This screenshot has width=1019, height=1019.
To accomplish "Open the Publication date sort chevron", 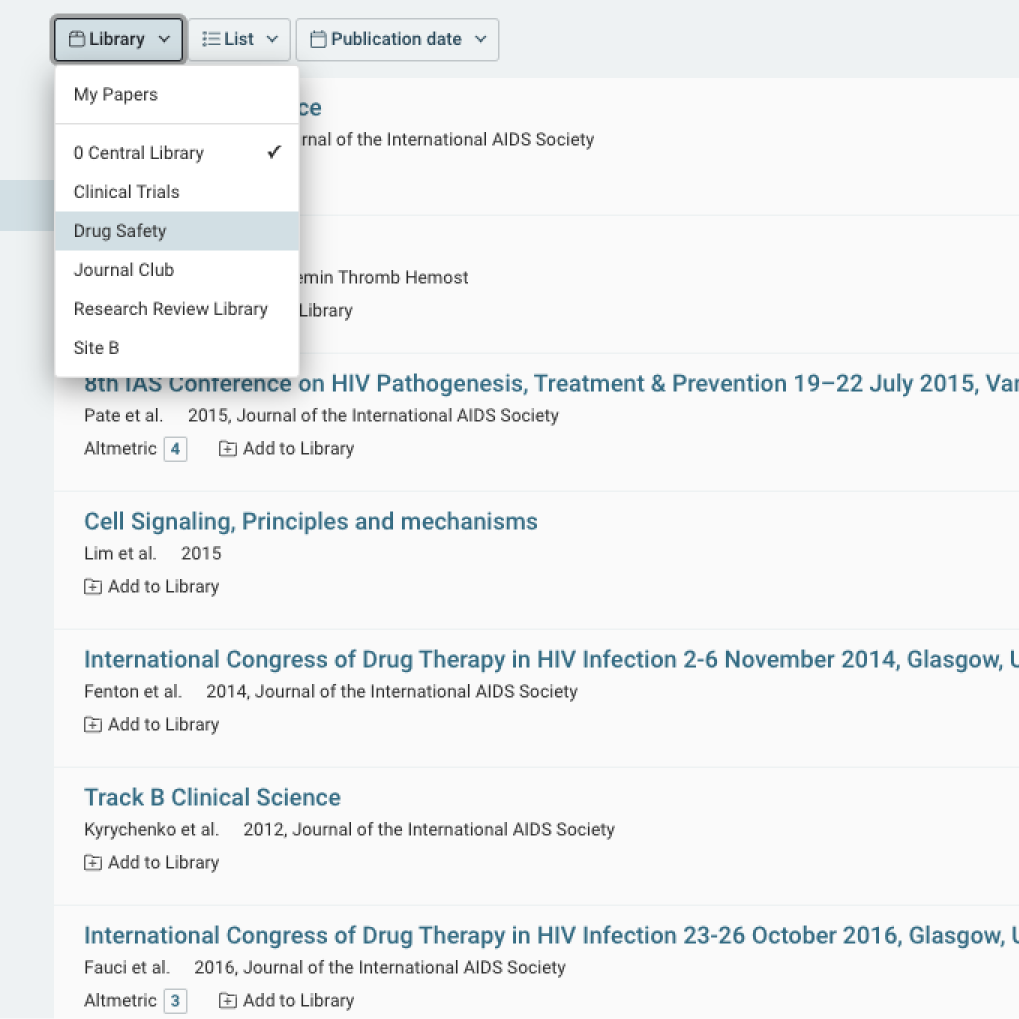I will [x=480, y=39].
